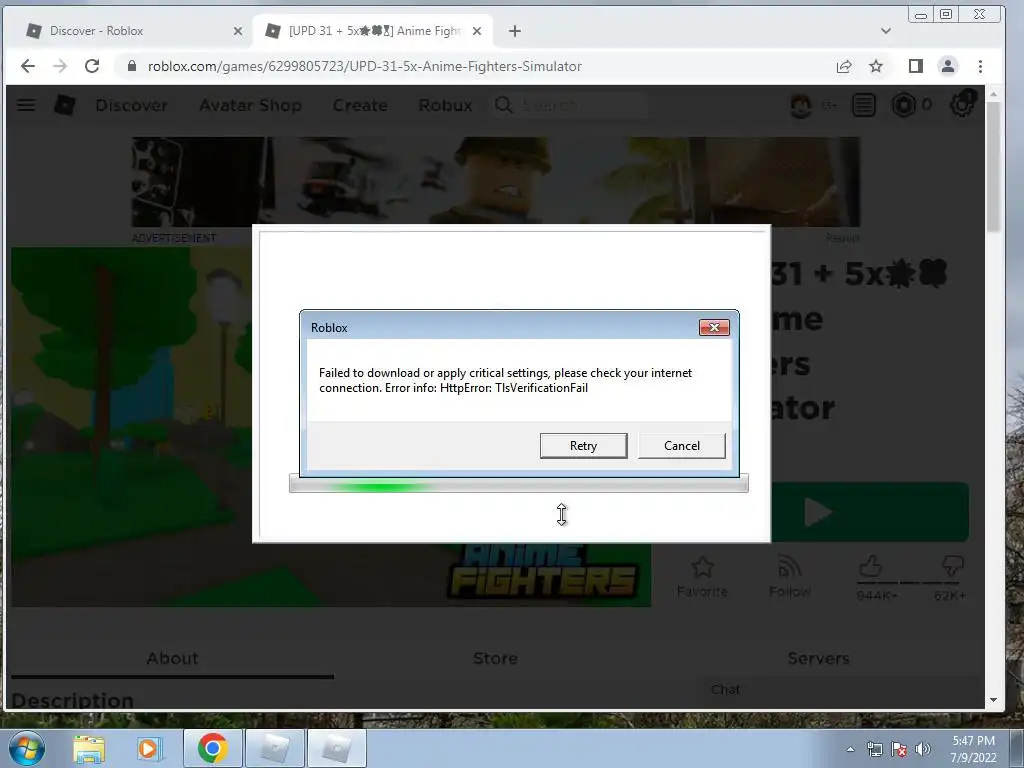Viewport: 1024px width, 768px height.
Task: Show hidden tray icons arrow
Action: click(850, 749)
